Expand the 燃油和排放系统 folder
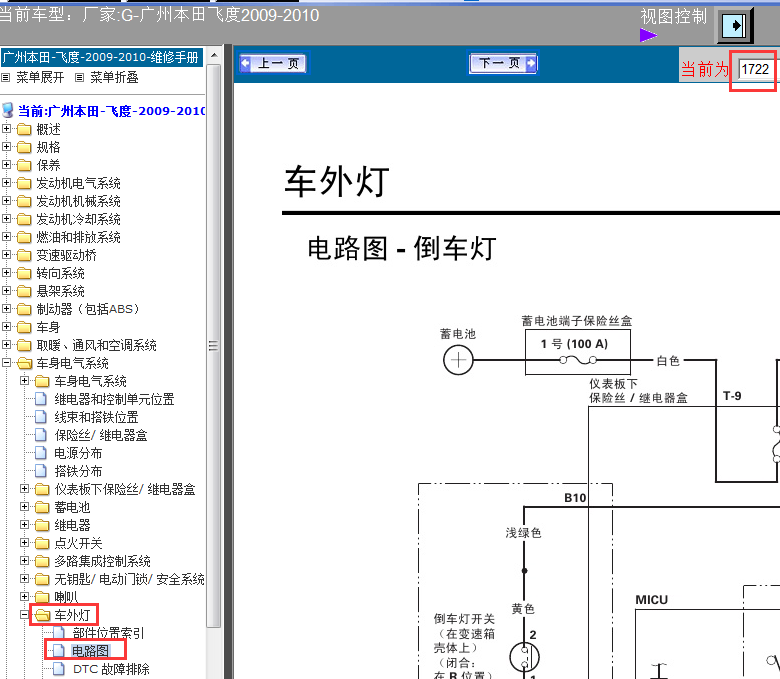 click(x=6, y=237)
